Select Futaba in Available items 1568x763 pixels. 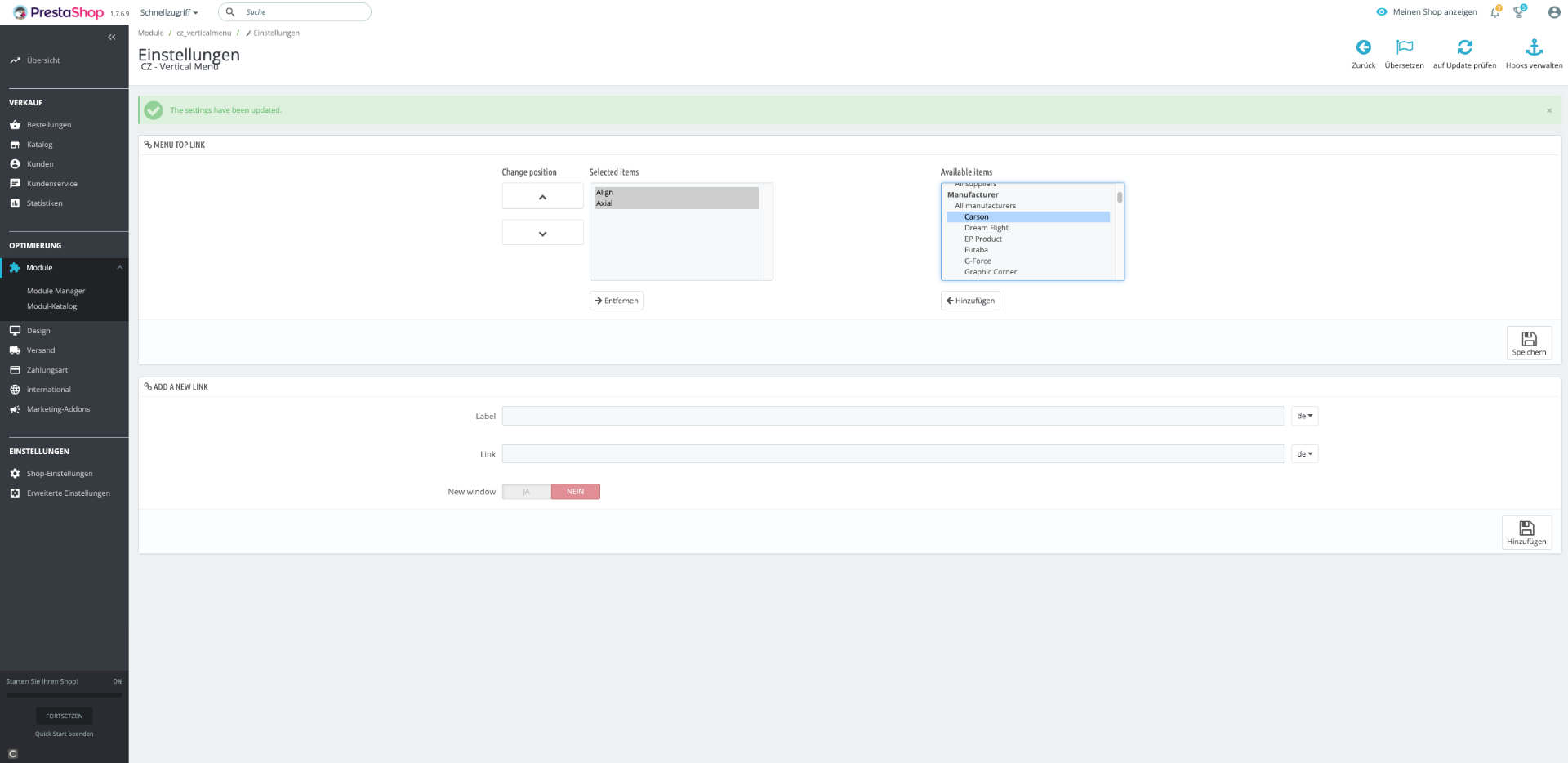click(x=1028, y=250)
